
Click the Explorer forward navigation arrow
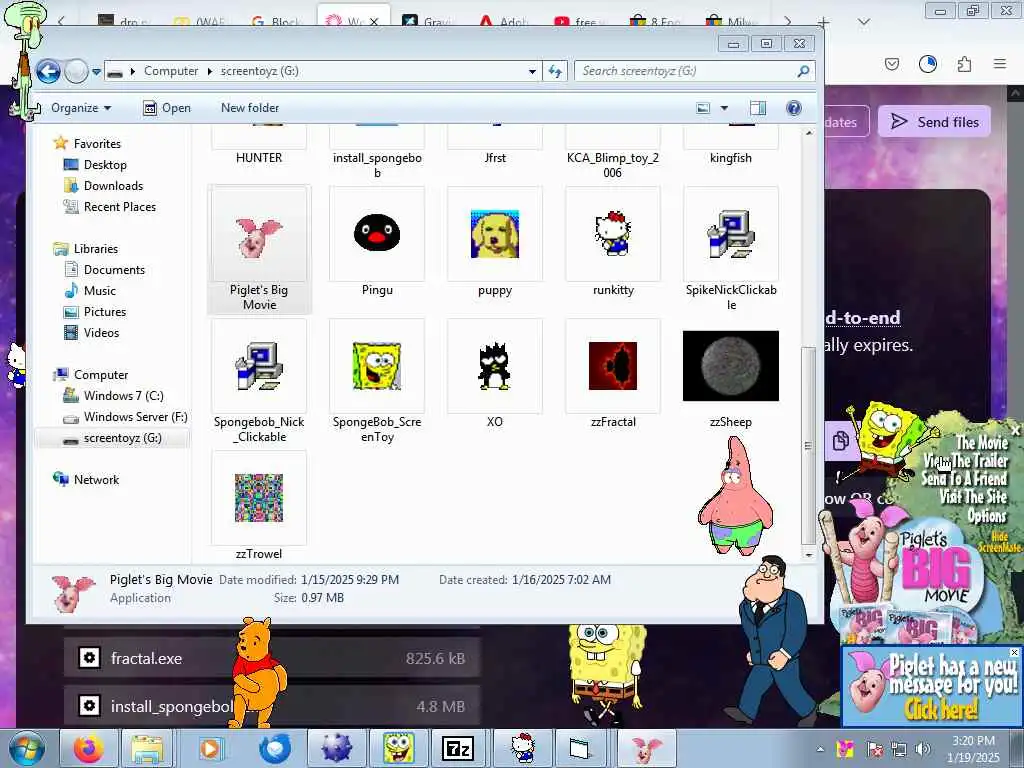coord(76,71)
